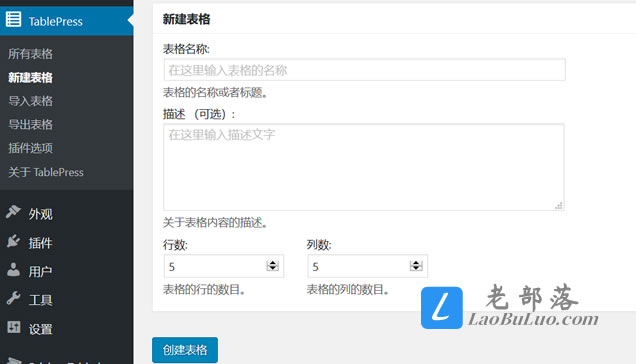Click the text 表格的名称或者标题

coord(215,93)
